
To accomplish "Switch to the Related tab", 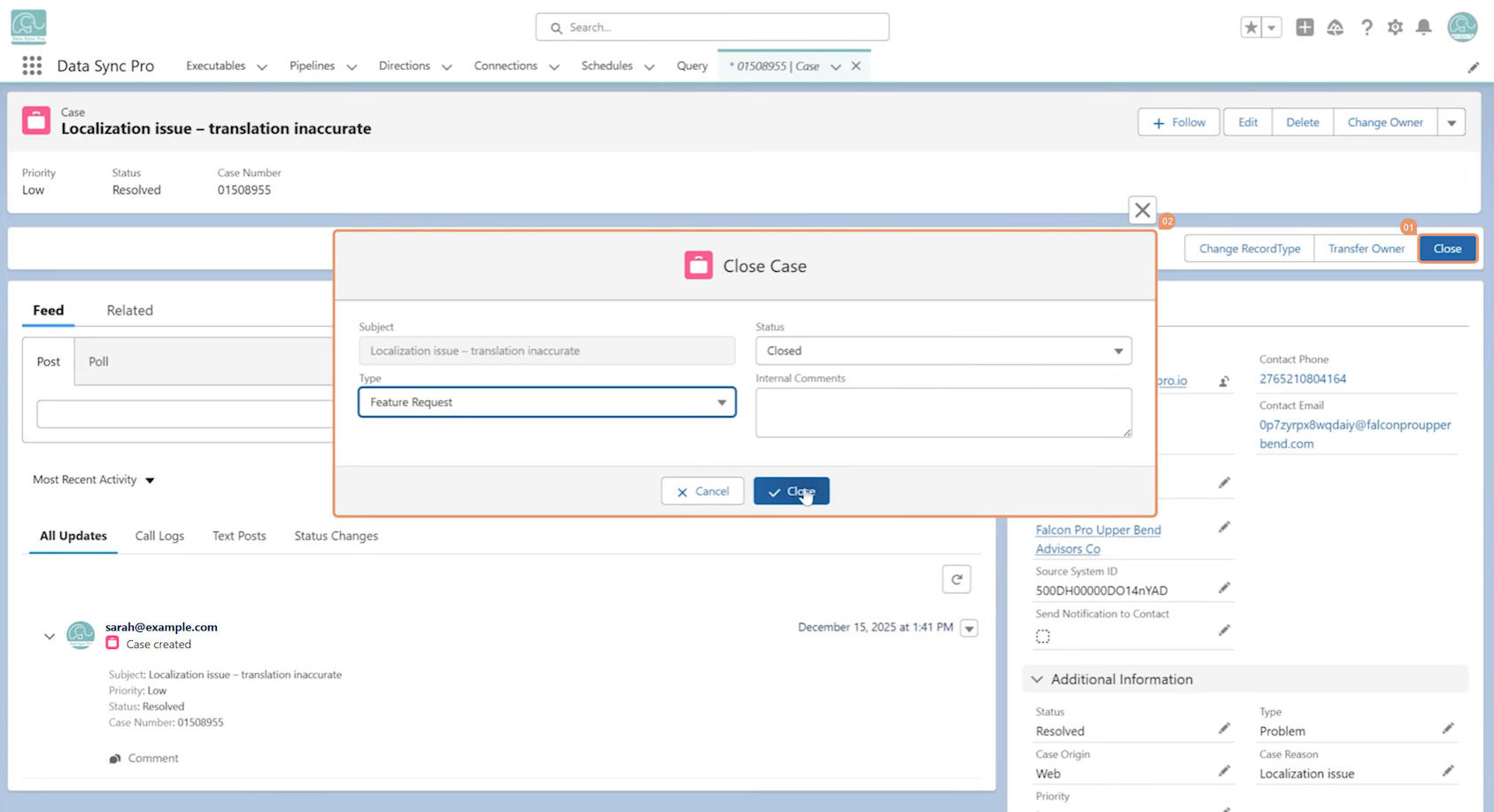I will tap(130, 310).
